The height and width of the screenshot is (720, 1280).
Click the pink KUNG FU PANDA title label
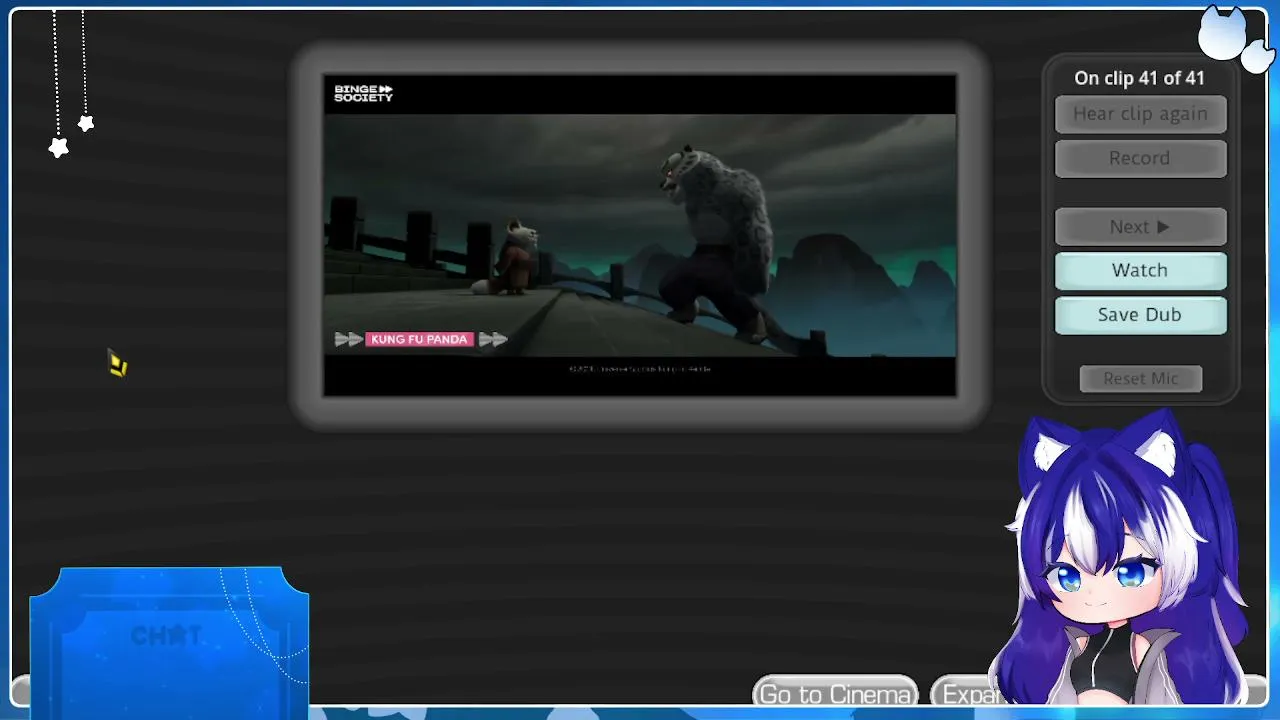point(419,340)
